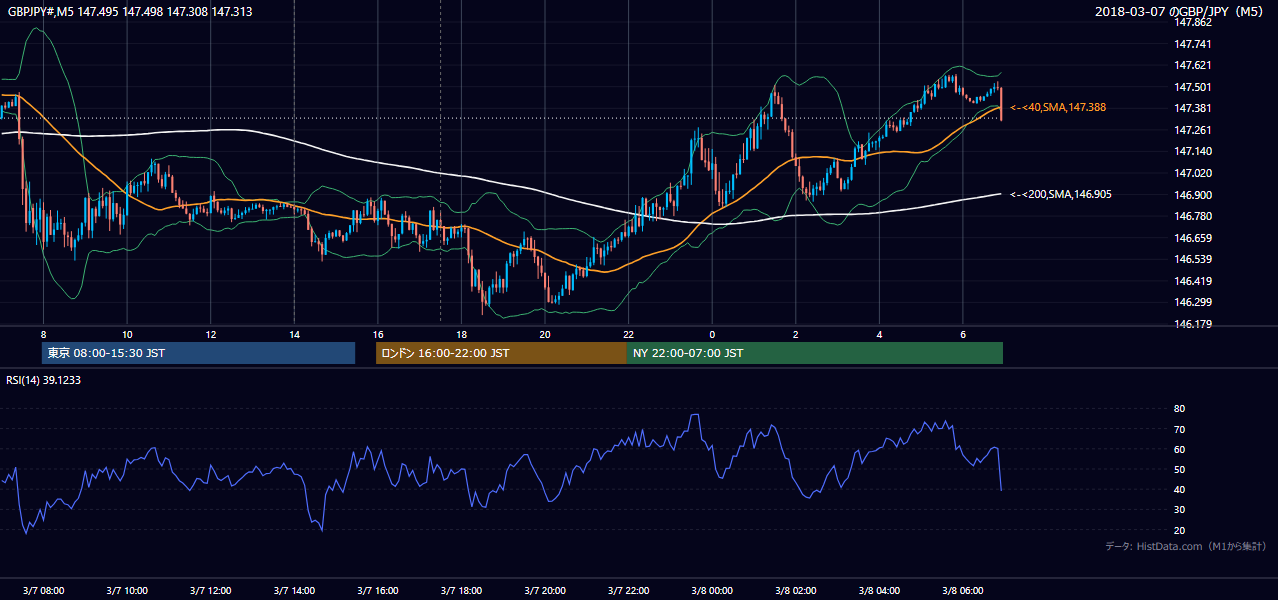Image resolution: width=1278 pixels, height=600 pixels.
Task: Click the 3/7 12:00 time label
Action: pyautogui.click(x=211, y=591)
